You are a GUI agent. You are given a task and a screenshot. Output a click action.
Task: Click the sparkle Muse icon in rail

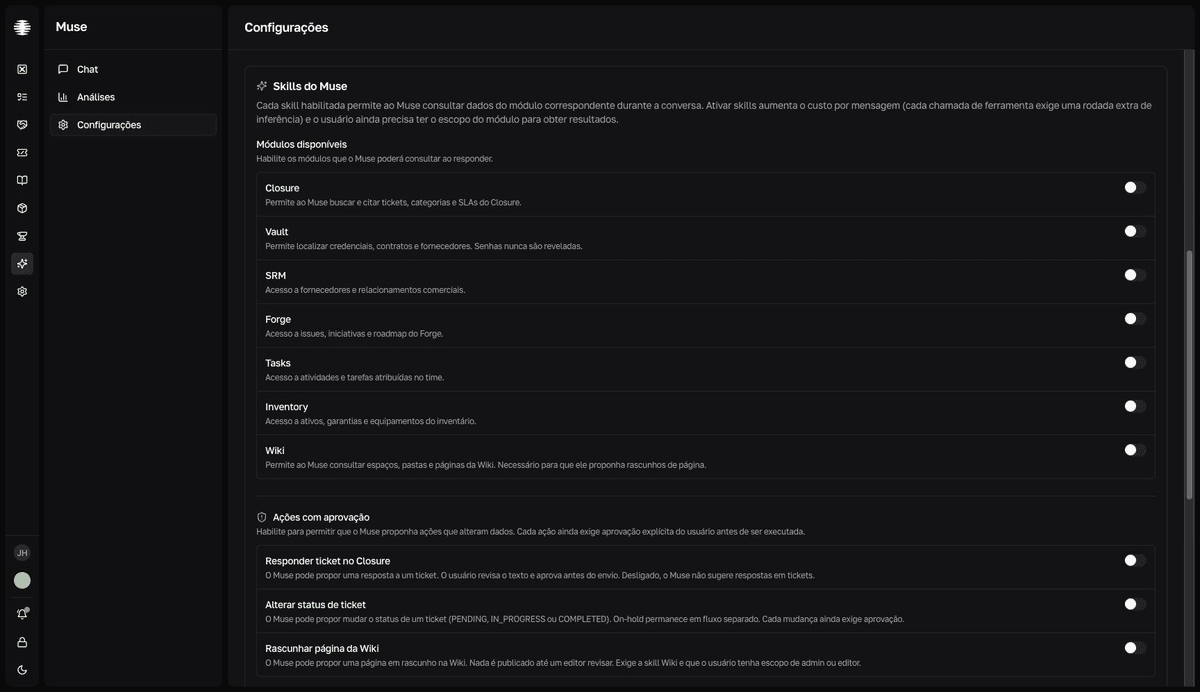pos(22,264)
